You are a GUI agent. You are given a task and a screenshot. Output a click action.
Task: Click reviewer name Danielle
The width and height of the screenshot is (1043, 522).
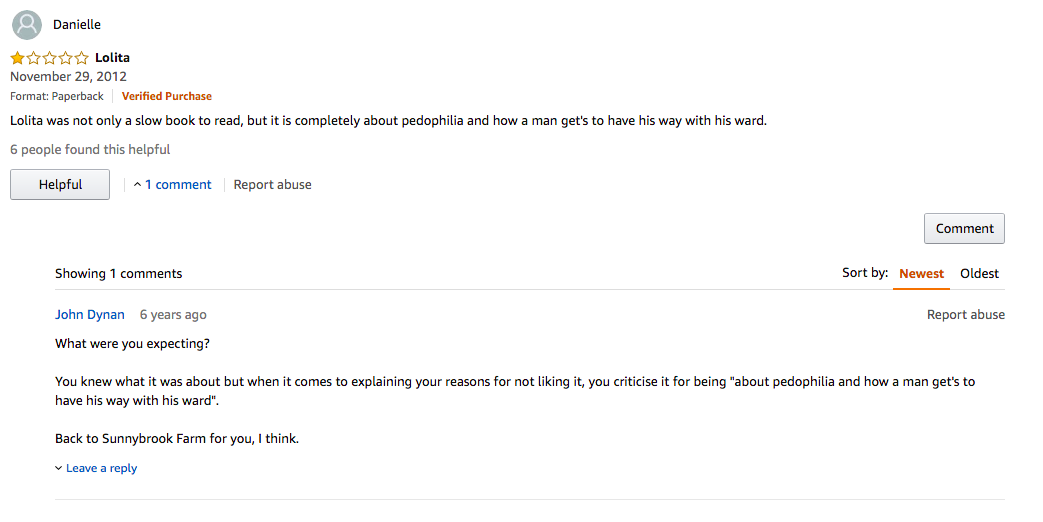pos(77,25)
